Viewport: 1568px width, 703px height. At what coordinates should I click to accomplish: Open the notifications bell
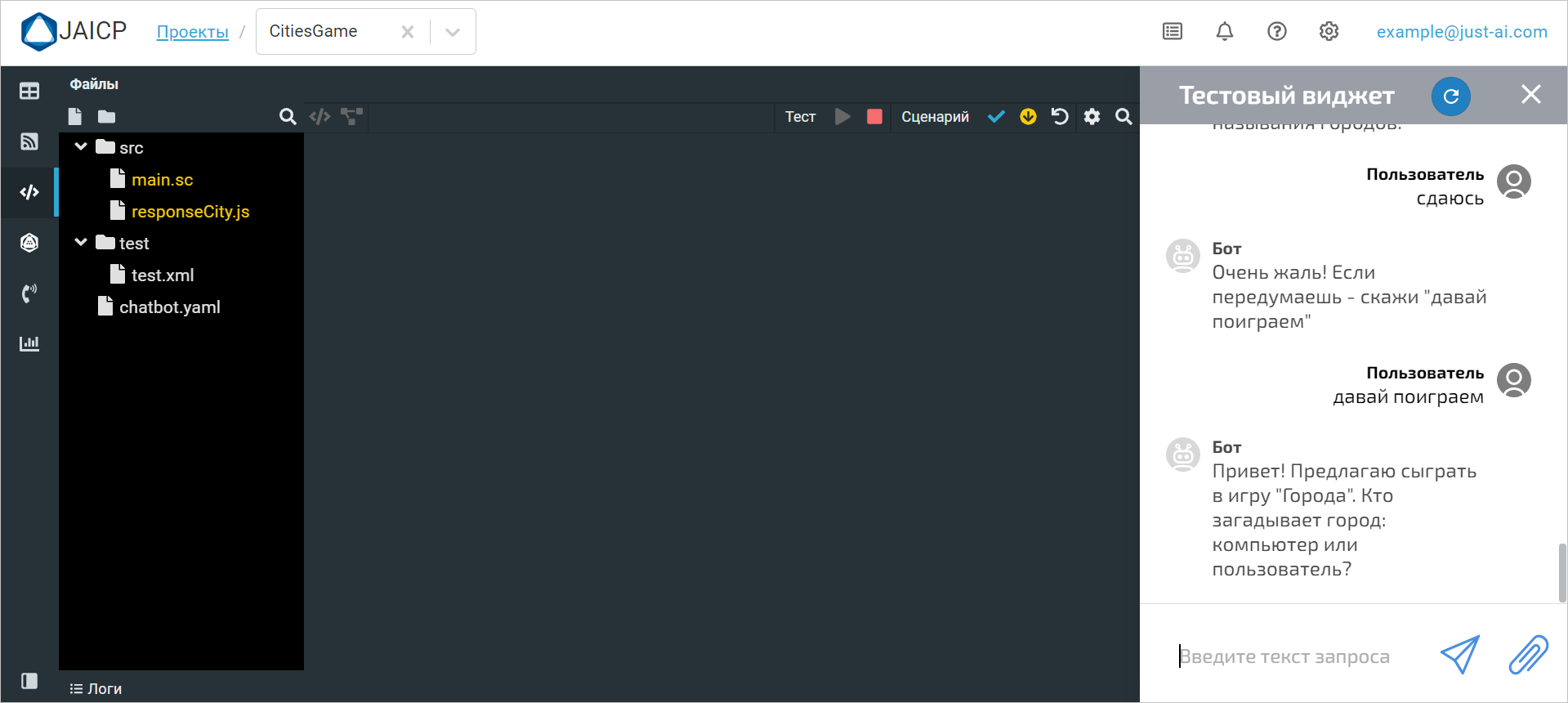(1224, 32)
